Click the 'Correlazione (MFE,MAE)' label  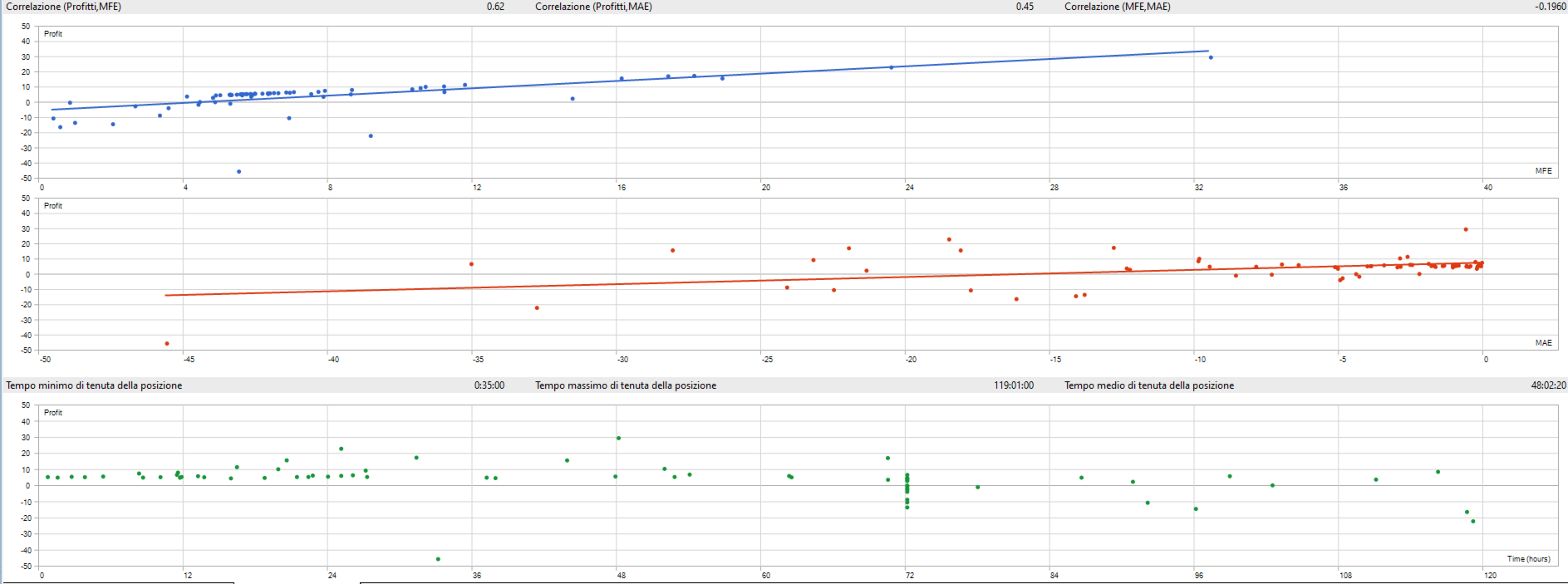[1118, 7]
